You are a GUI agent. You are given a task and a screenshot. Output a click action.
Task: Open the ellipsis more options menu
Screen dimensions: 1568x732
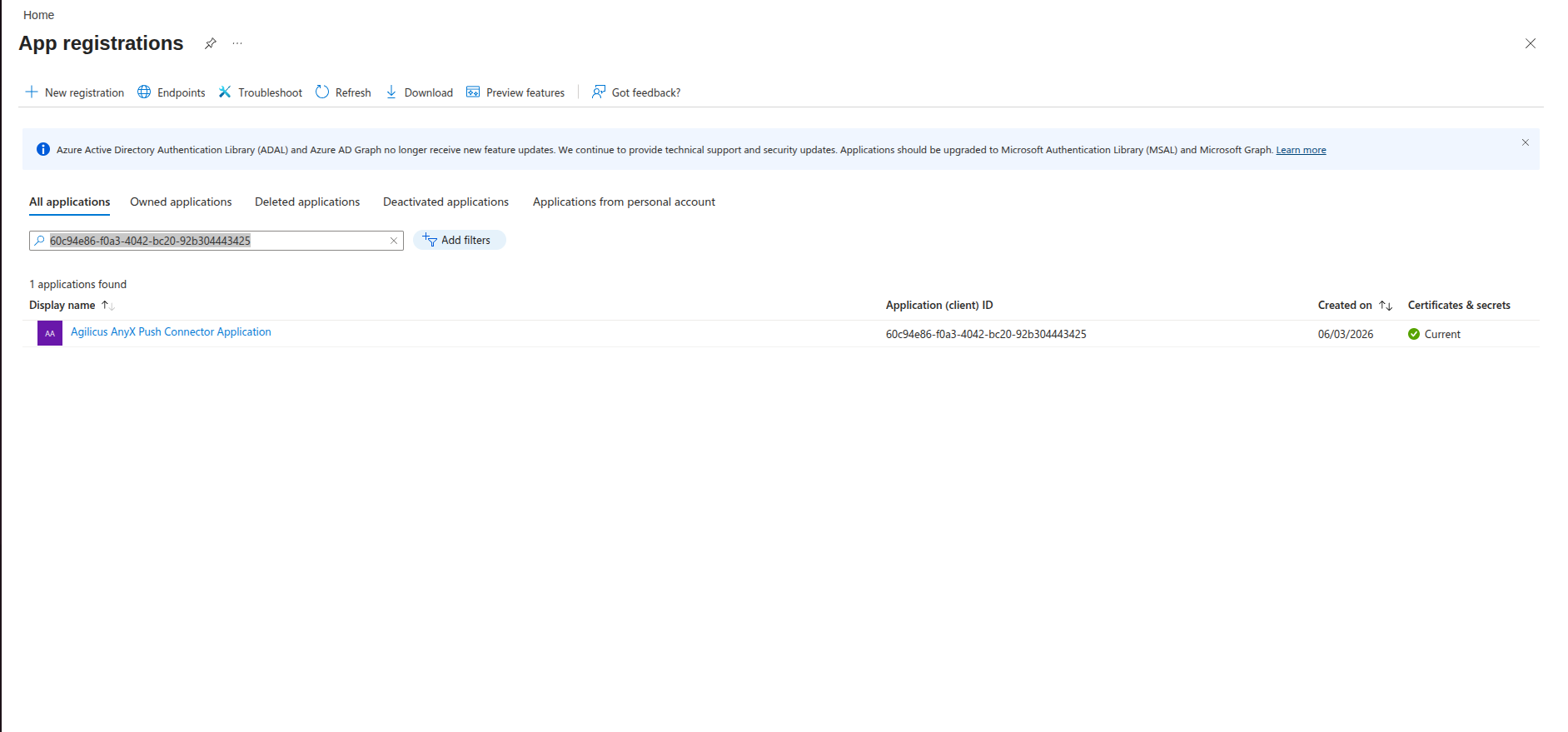pos(237,43)
